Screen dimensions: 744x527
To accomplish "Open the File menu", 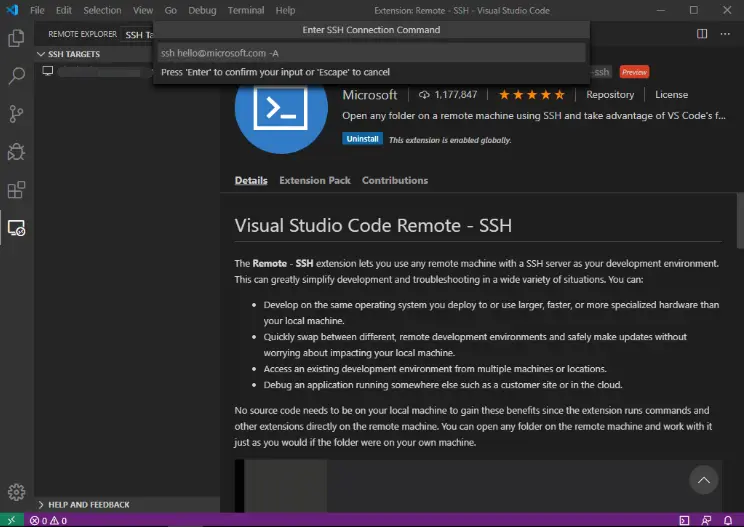I will click(37, 10).
